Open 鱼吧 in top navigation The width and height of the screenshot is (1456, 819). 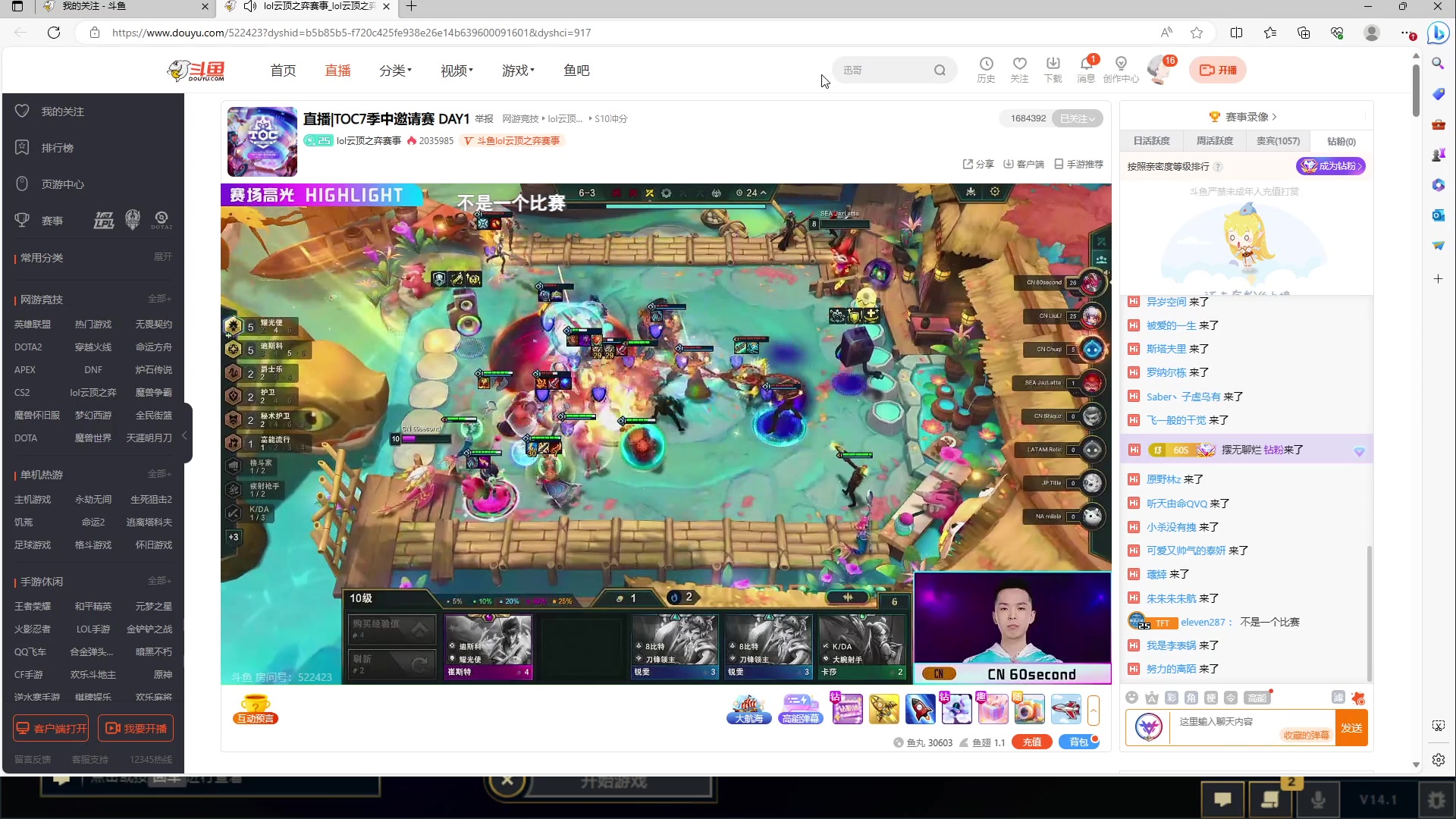tap(576, 71)
